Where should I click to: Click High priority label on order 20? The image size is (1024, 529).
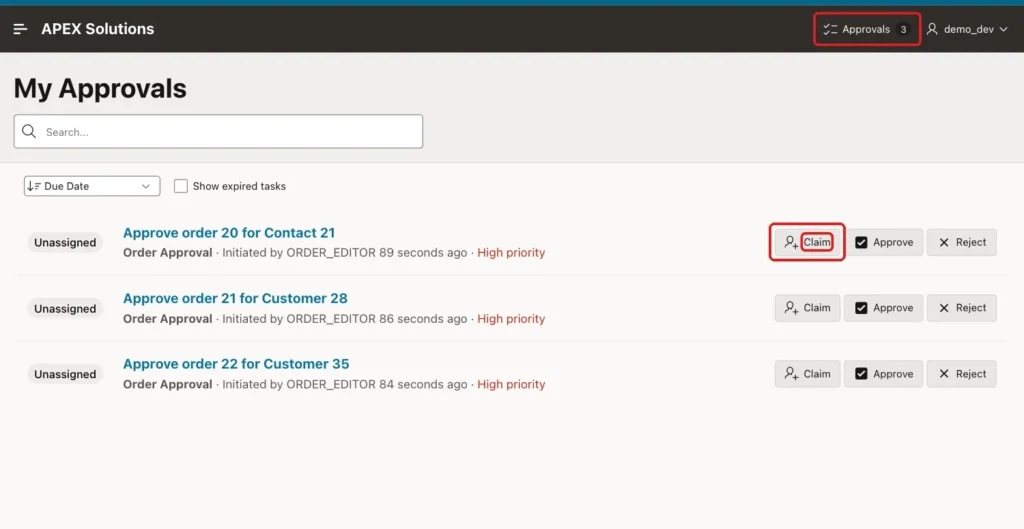[511, 253]
